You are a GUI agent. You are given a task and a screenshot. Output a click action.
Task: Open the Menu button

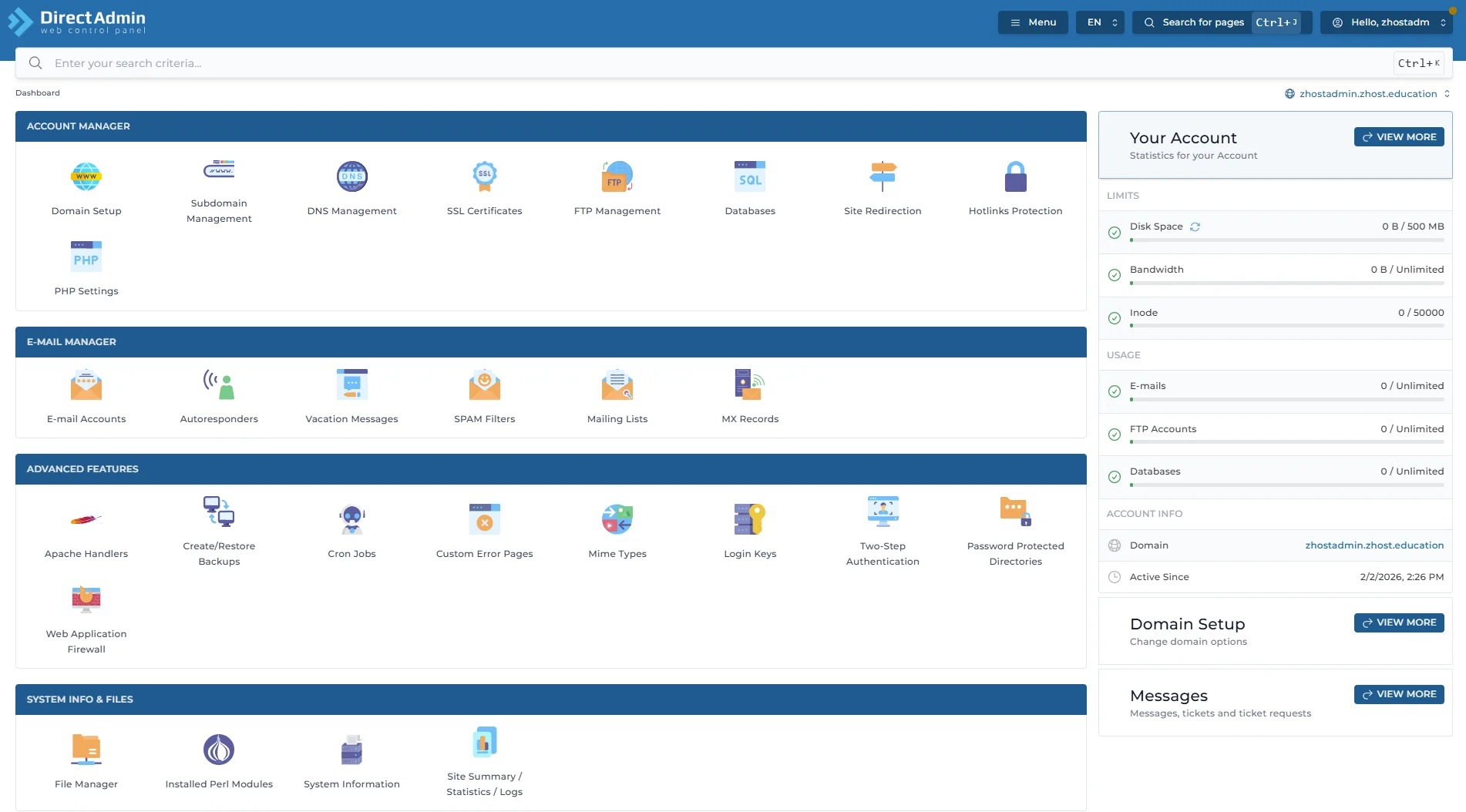coord(1033,22)
